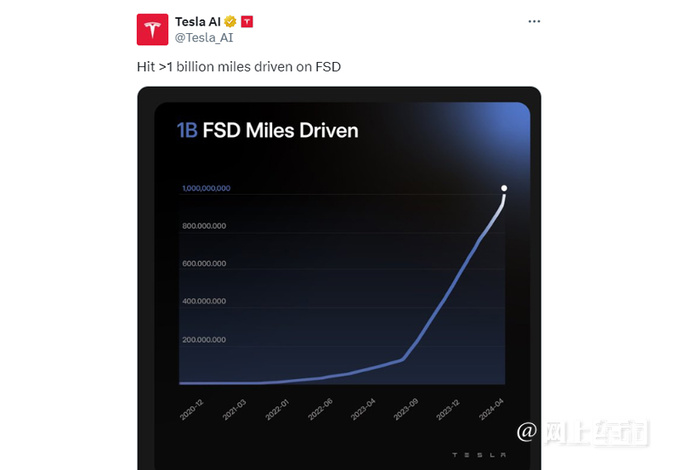Screen dimensions: 680x470
Task: Click the 2024-04 date label
Action: coord(491,409)
